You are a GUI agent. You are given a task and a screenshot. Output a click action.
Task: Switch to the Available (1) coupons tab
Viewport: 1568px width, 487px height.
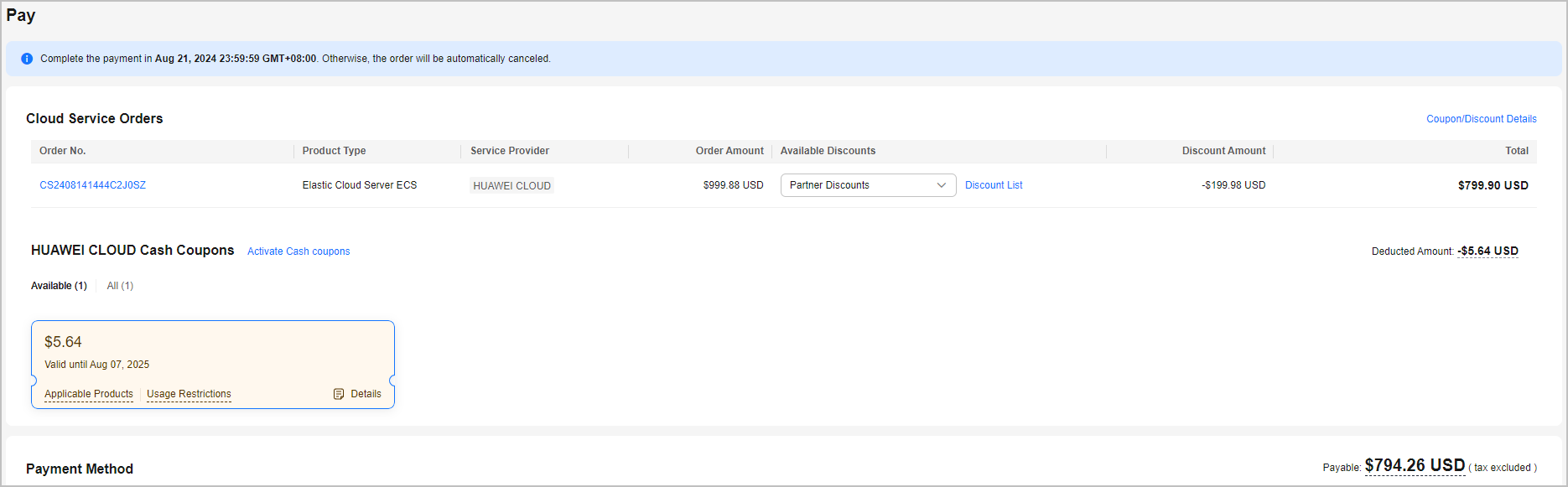point(59,286)
